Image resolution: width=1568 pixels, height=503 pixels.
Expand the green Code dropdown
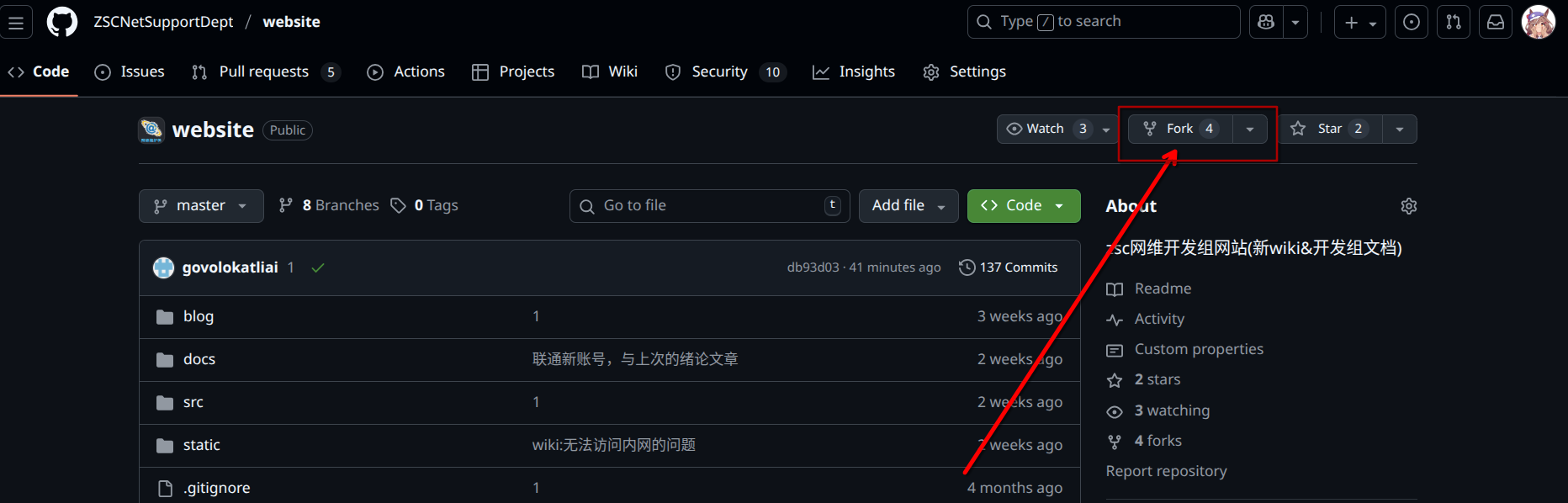(x=1024, y=206)
